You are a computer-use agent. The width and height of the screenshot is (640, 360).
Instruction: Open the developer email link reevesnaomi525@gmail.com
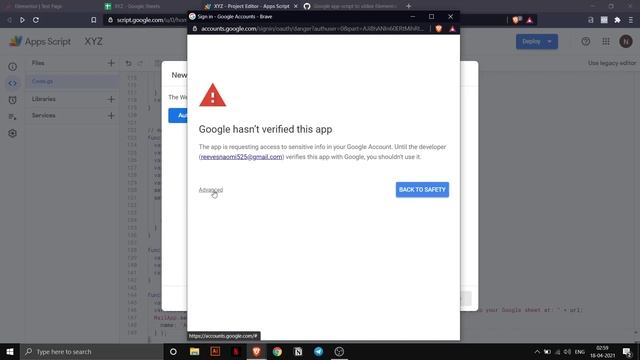(241, 157)
